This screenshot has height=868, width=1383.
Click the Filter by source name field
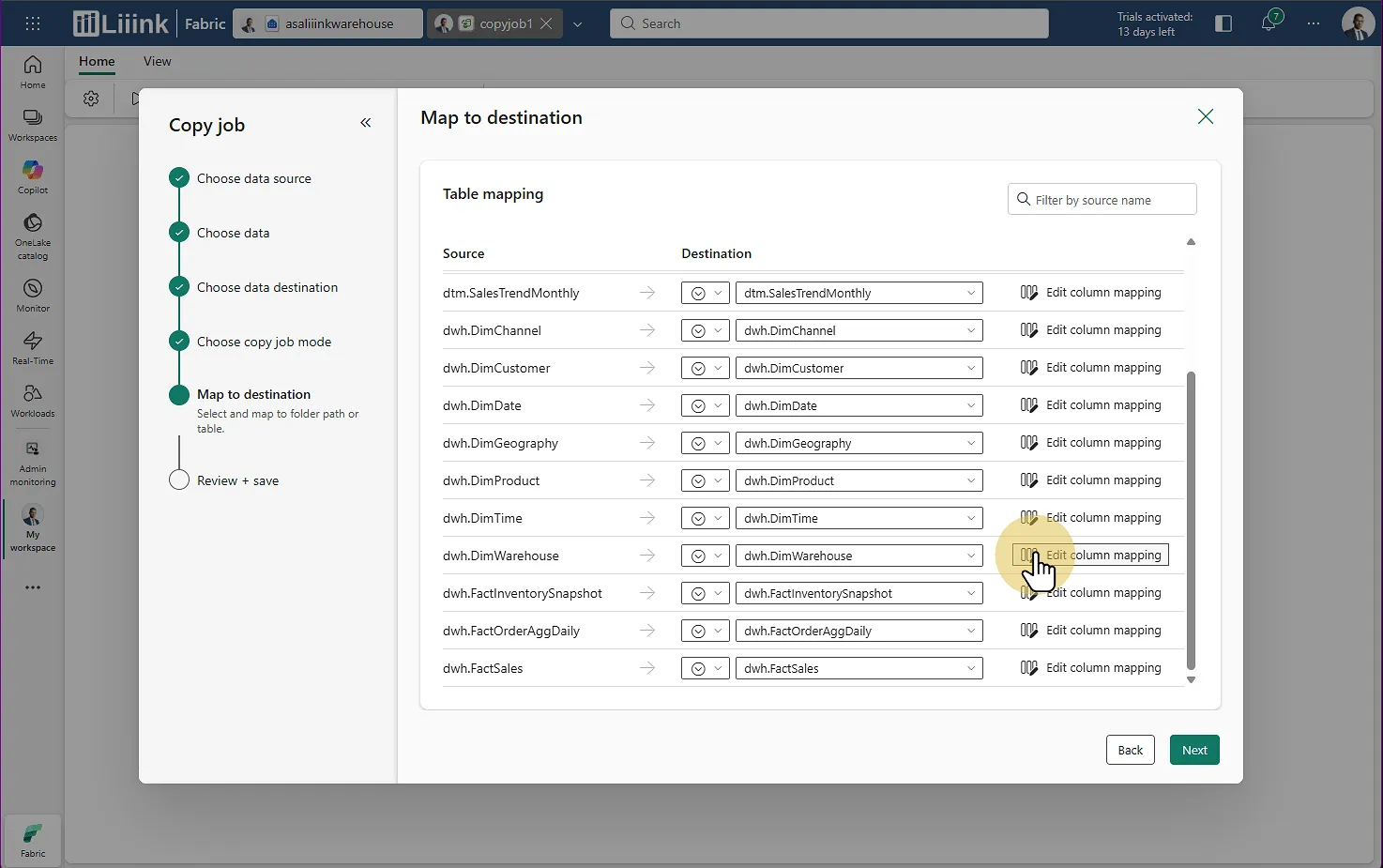(1102, 200)
